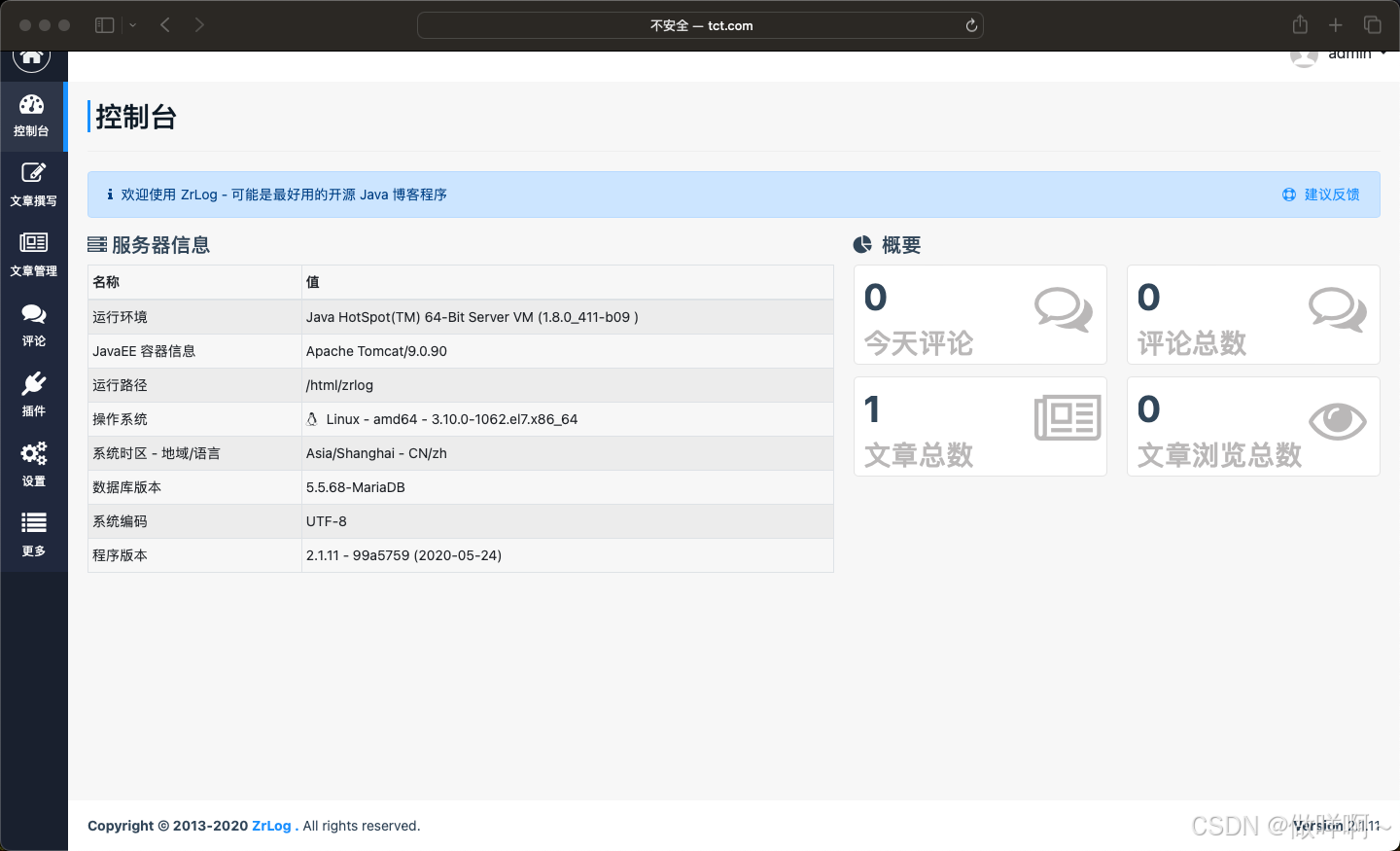The width and height of the screenshot is (1400, 851).
Task: Click the welcome banner text 欢迎使用 ZrLog
Action: 284,195
